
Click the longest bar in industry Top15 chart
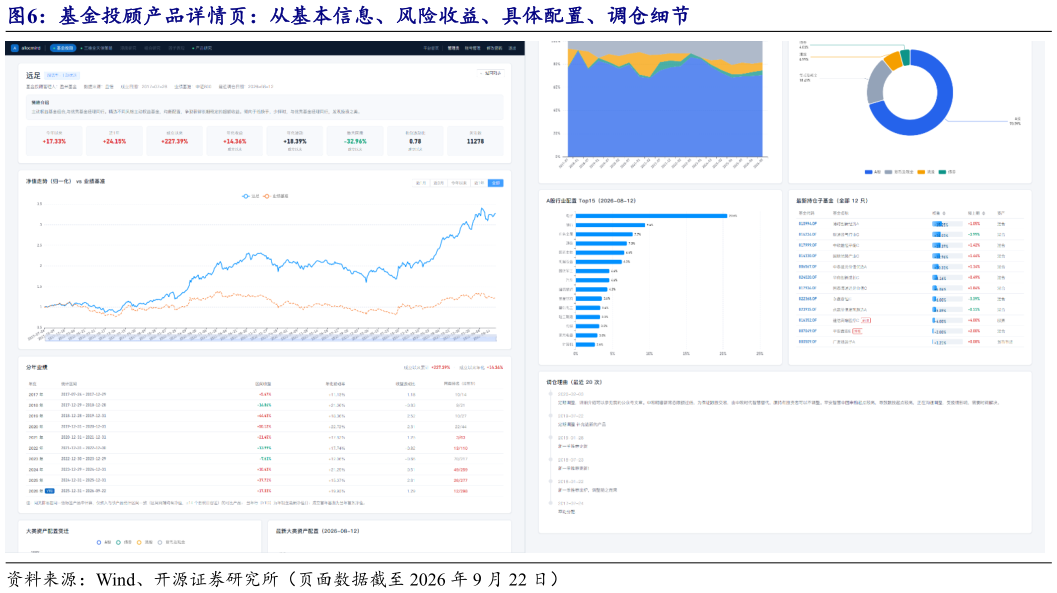pyautogui.click(x=651, y=216)
